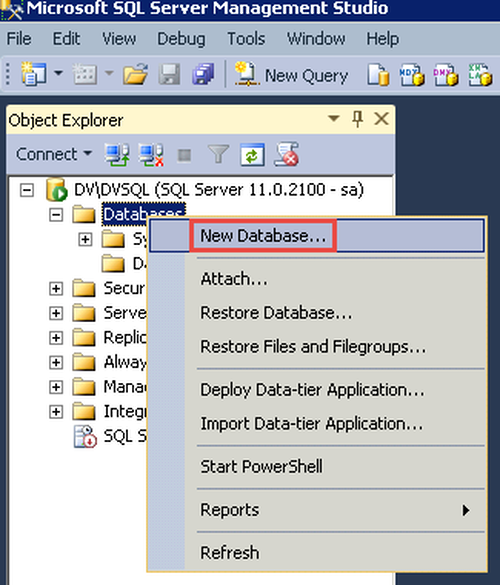This screenshot has height=585, width=500.
Task: Choose Attach from context menu
Action: click(317, 279)
